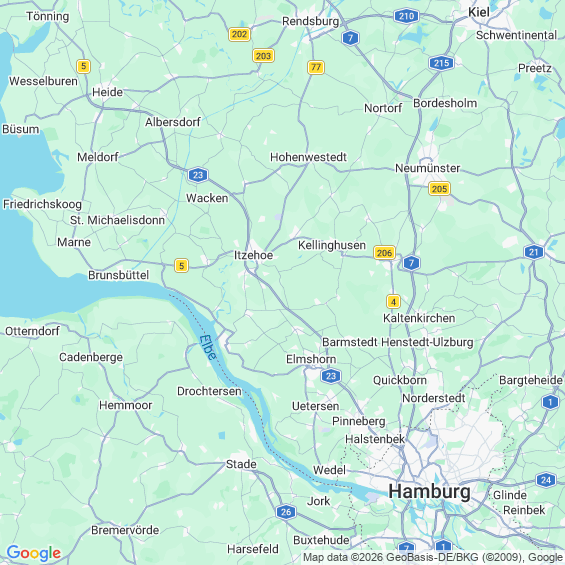
Task: Click the Google logo
Action: click(34, 553)
